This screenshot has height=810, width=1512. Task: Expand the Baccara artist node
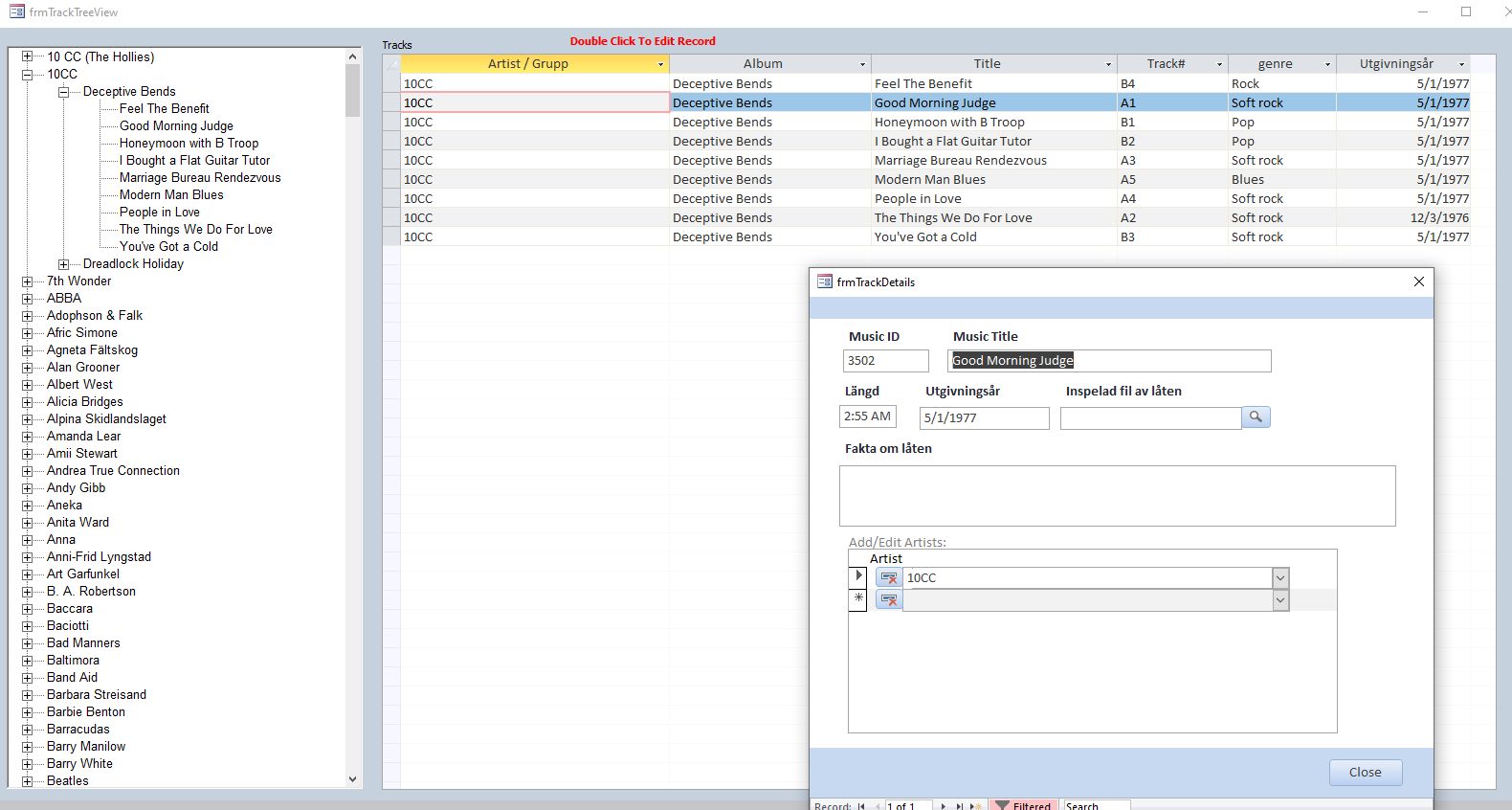point(28,608)
